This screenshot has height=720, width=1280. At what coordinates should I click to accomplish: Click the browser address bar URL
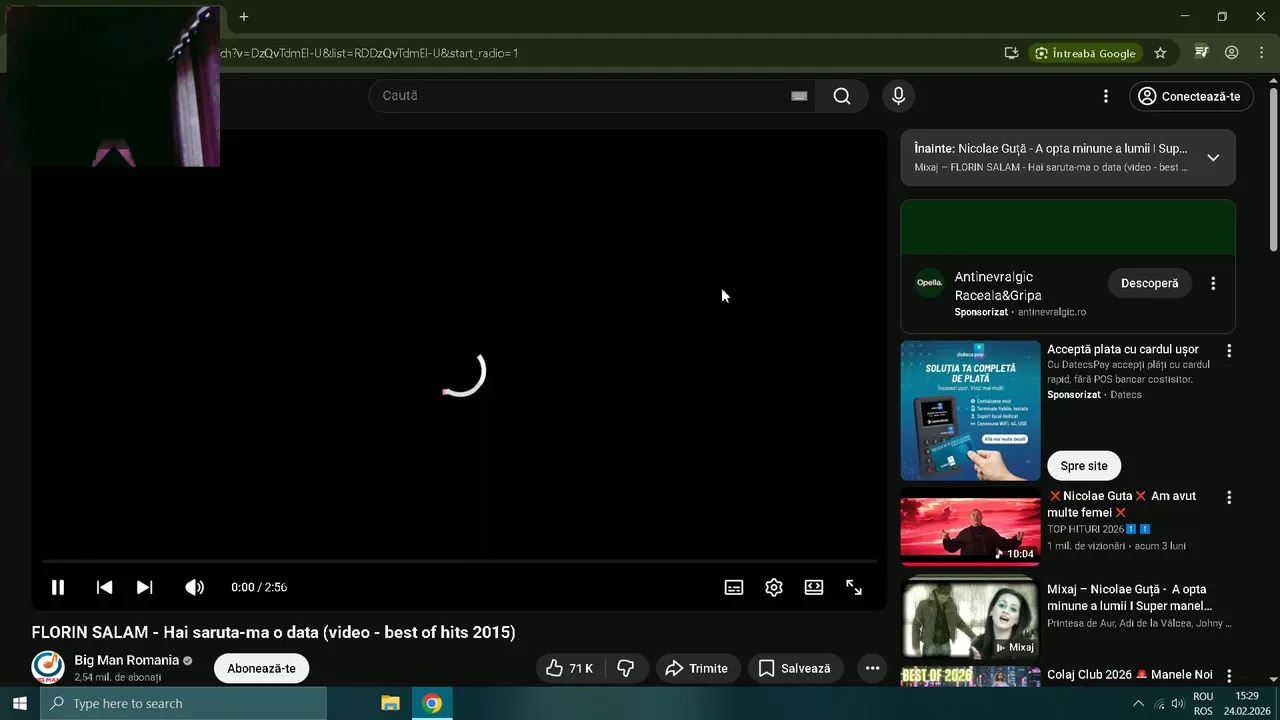pyautogui.click(x=370, y=53)
